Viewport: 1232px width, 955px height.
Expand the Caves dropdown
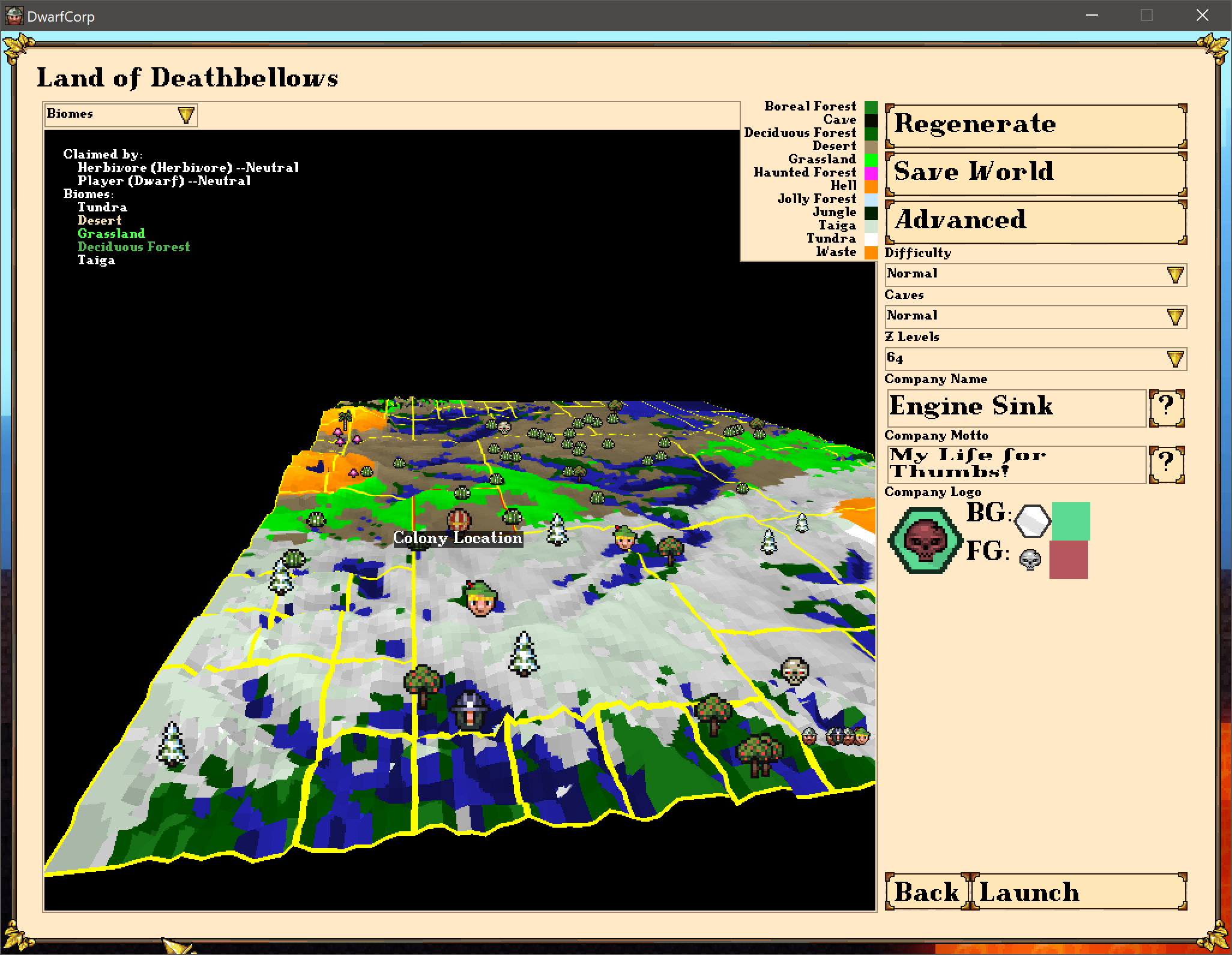click(1035, 317)
